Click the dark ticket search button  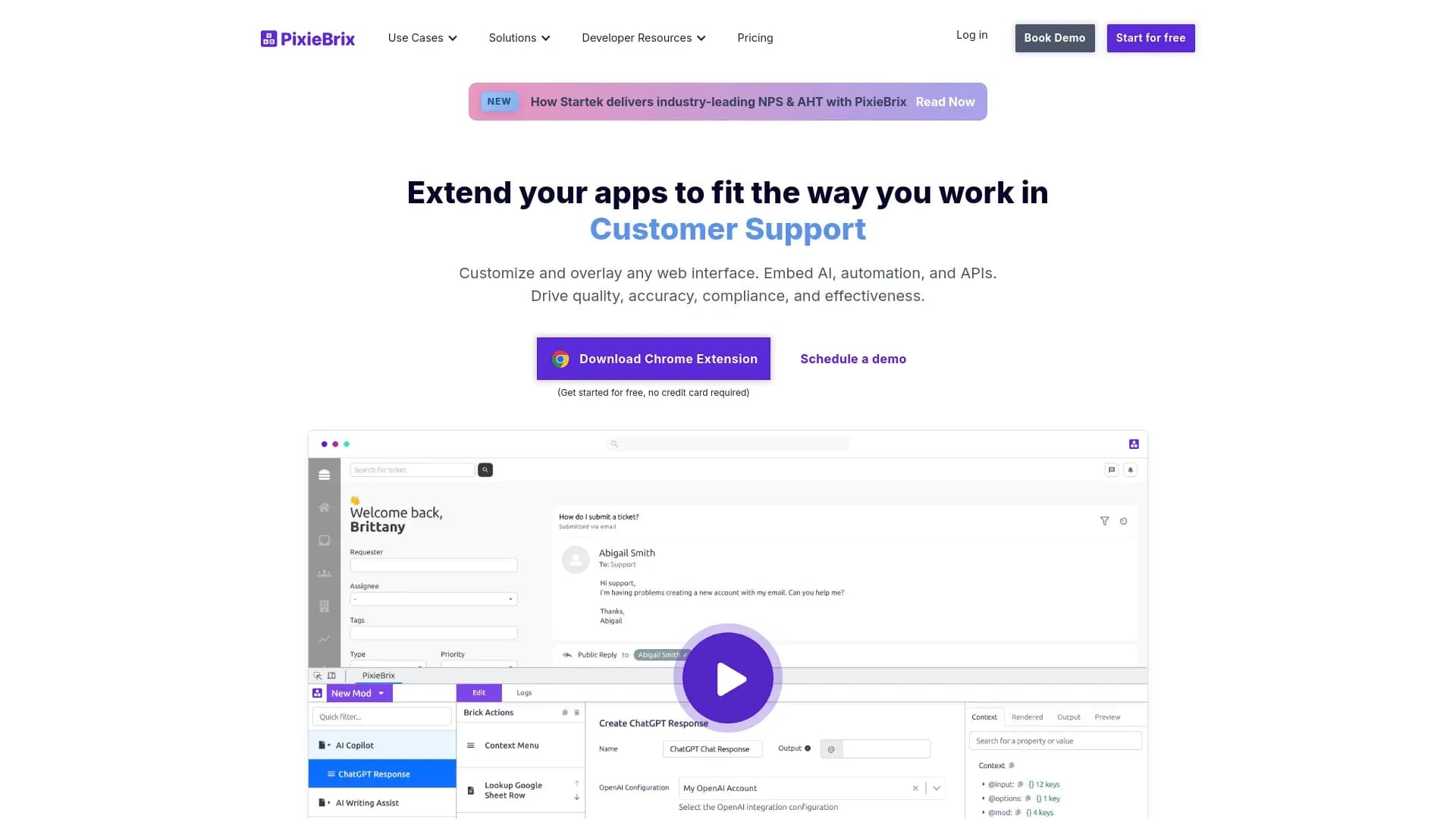485,470
